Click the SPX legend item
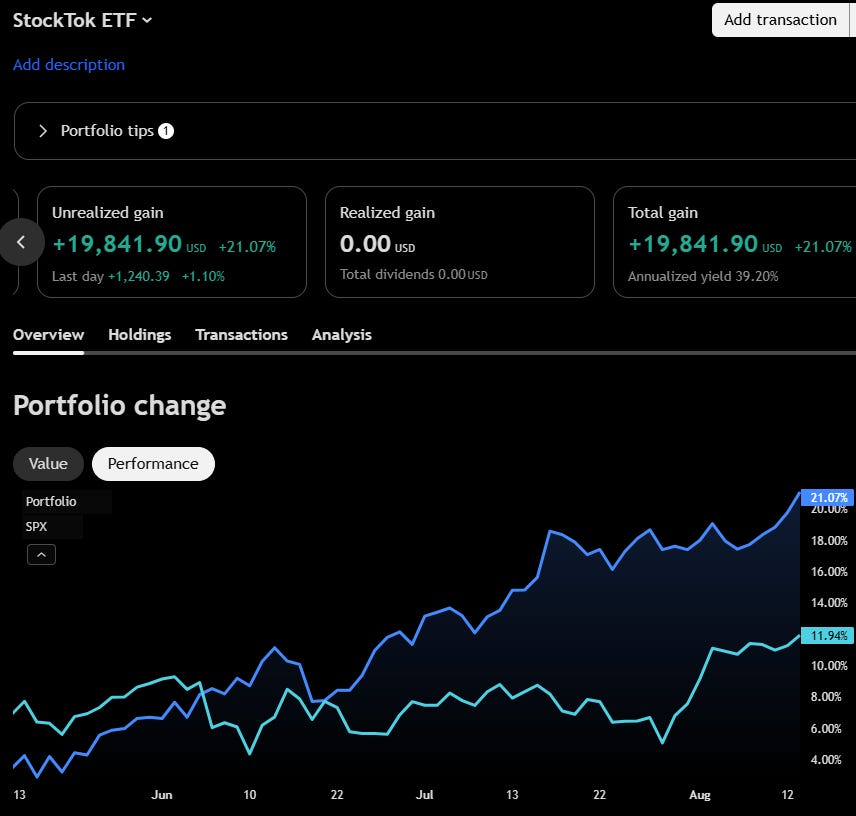This screenshot has height=816, width=856. tap(37, 527)
